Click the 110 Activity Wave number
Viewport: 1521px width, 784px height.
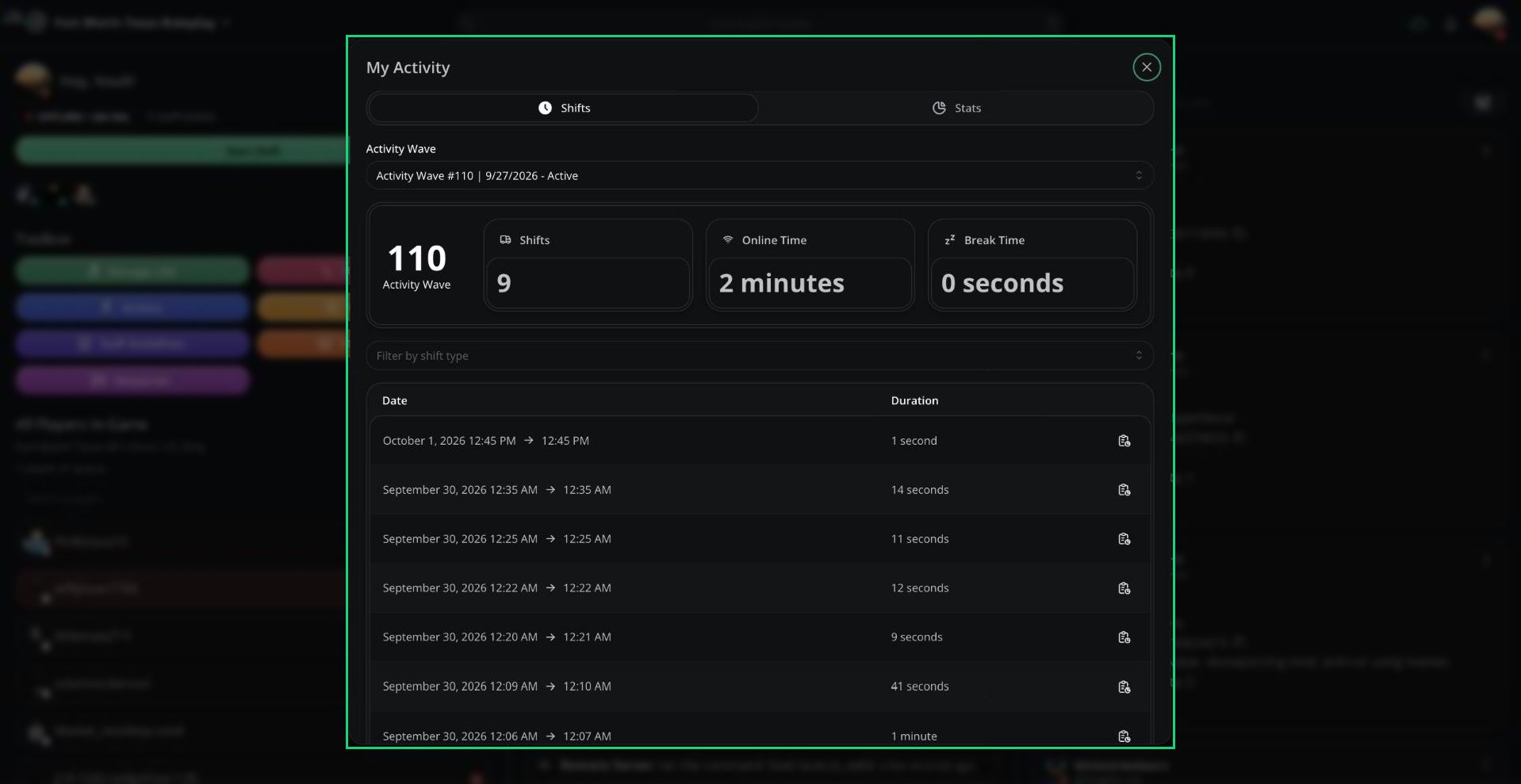[416, 258]
